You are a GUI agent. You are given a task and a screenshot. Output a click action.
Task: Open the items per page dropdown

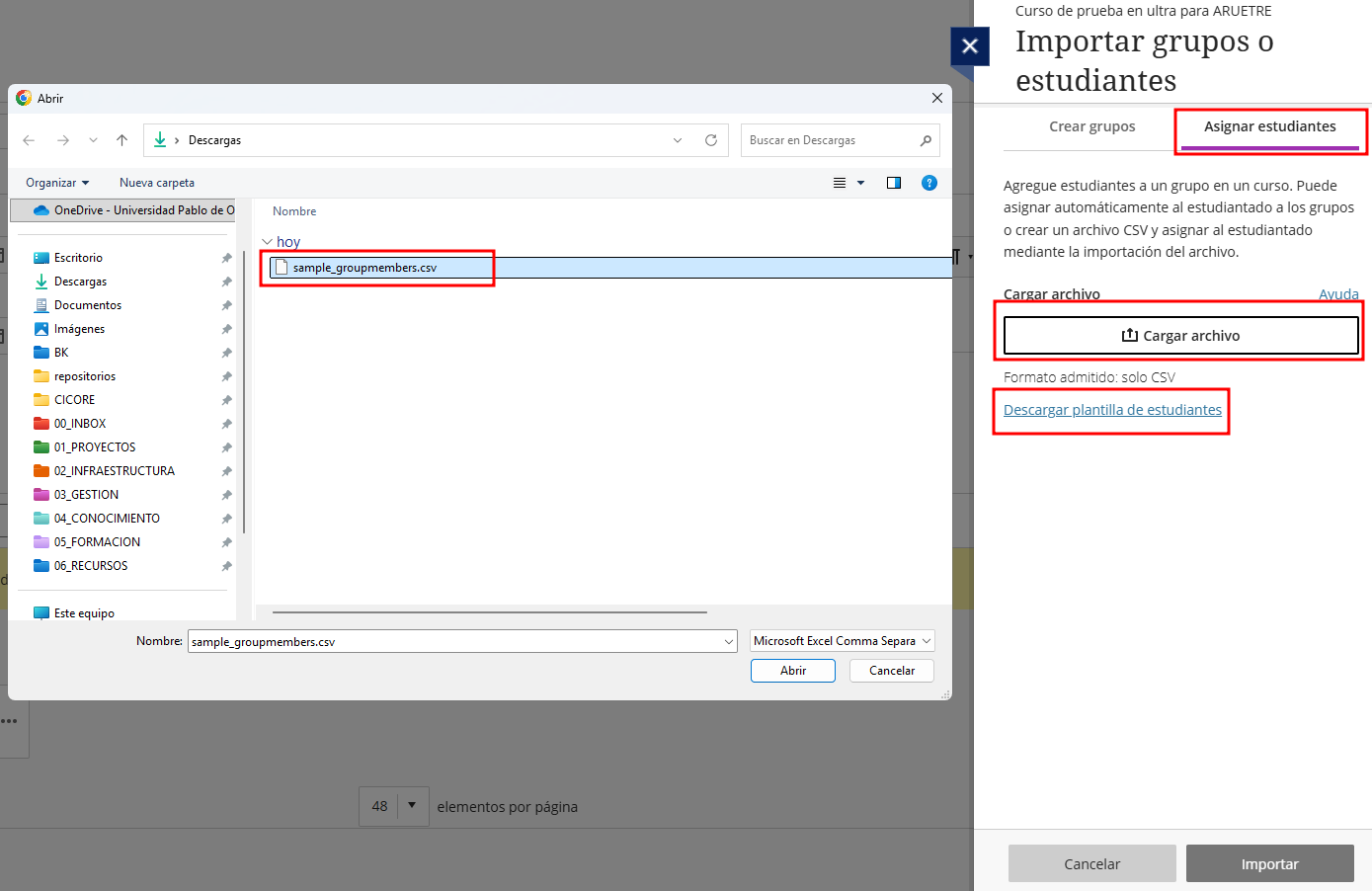(x=412, y=806)
